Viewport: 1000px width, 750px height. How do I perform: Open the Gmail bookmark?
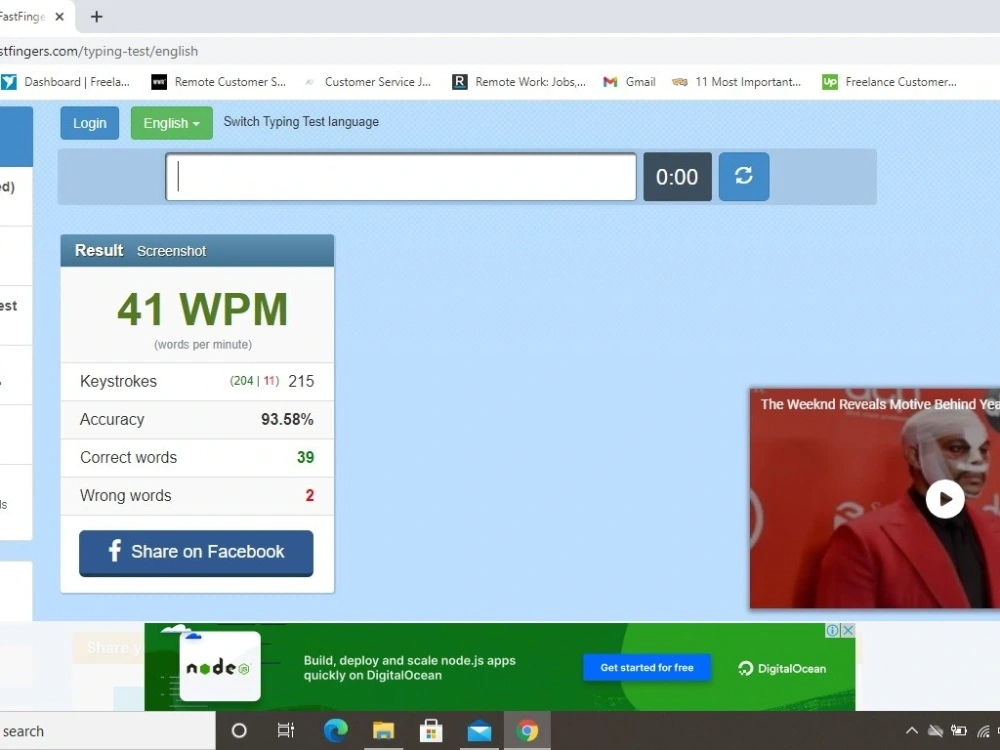[x=629, y=82]
